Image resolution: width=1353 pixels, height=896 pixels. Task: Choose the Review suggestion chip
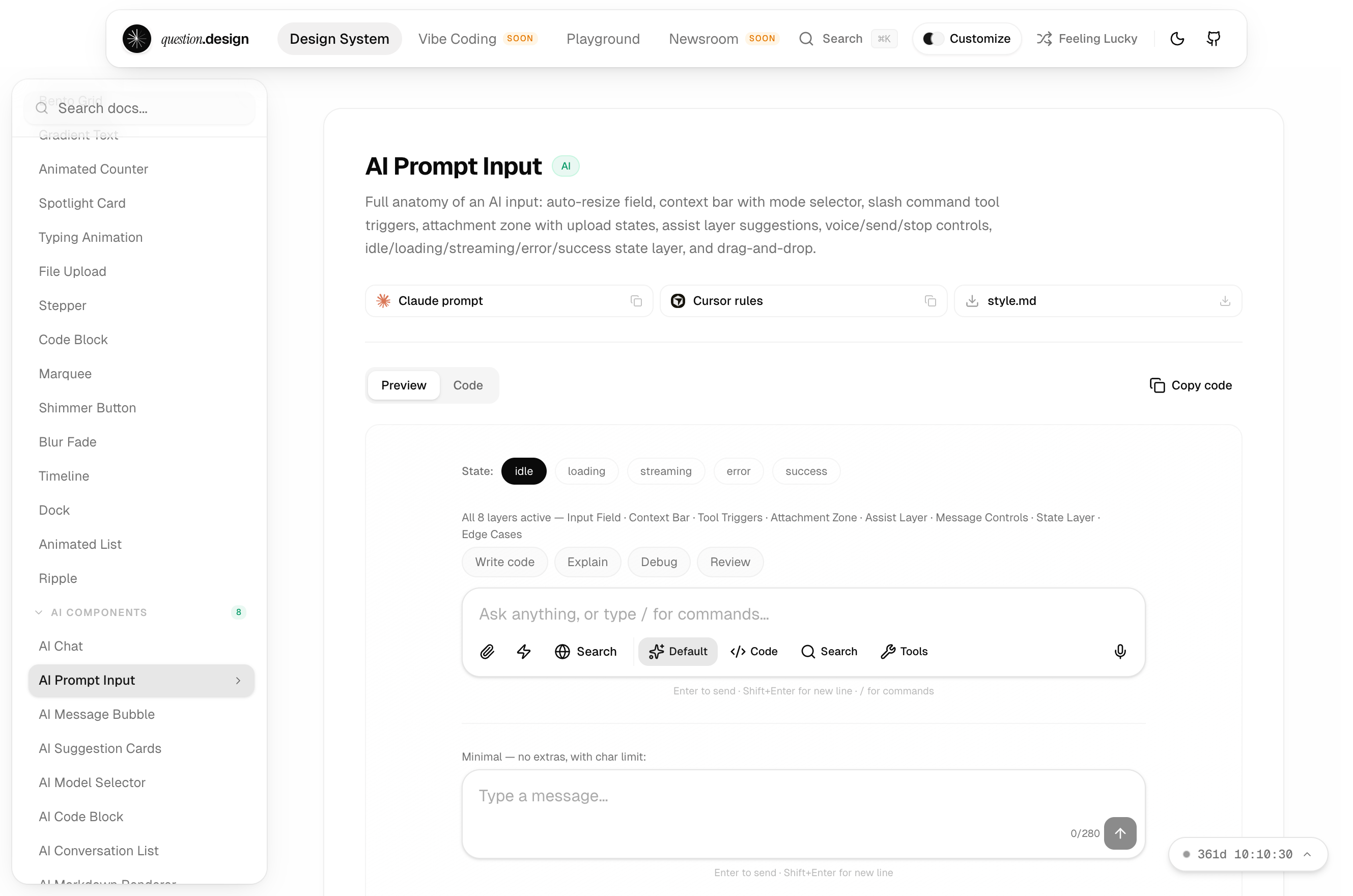click(x=729, y=562)
